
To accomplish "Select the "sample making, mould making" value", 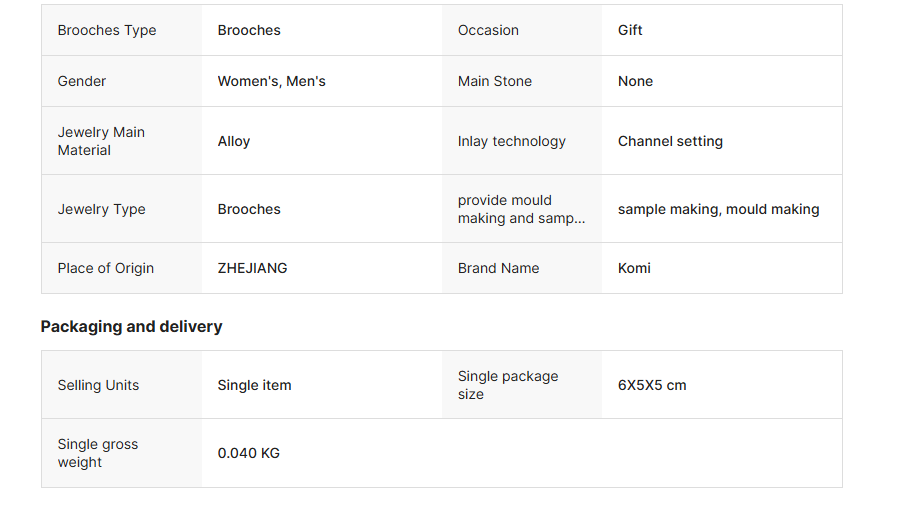I will [x=718, y=209].
